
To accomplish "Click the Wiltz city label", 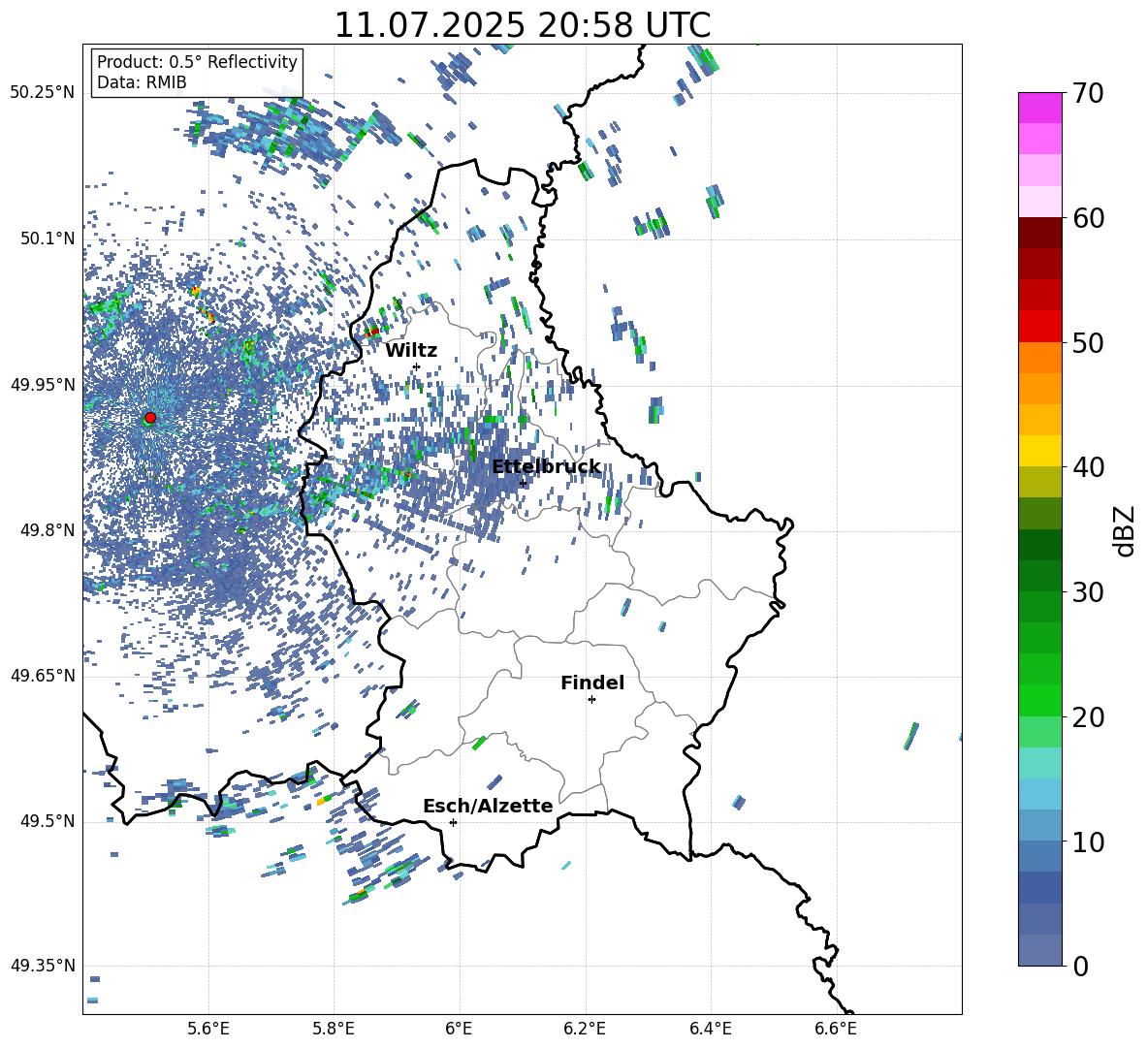I will [x=411, y=350].
